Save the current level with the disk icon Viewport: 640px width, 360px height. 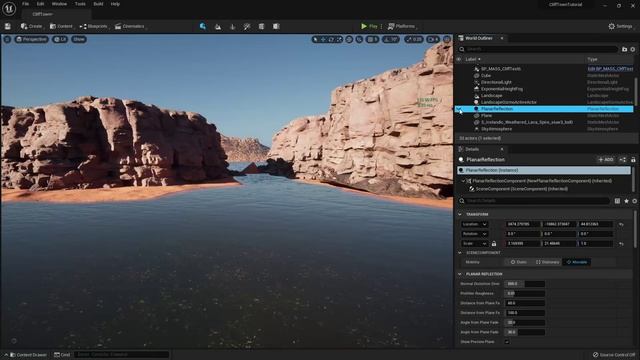pos(8,26)
